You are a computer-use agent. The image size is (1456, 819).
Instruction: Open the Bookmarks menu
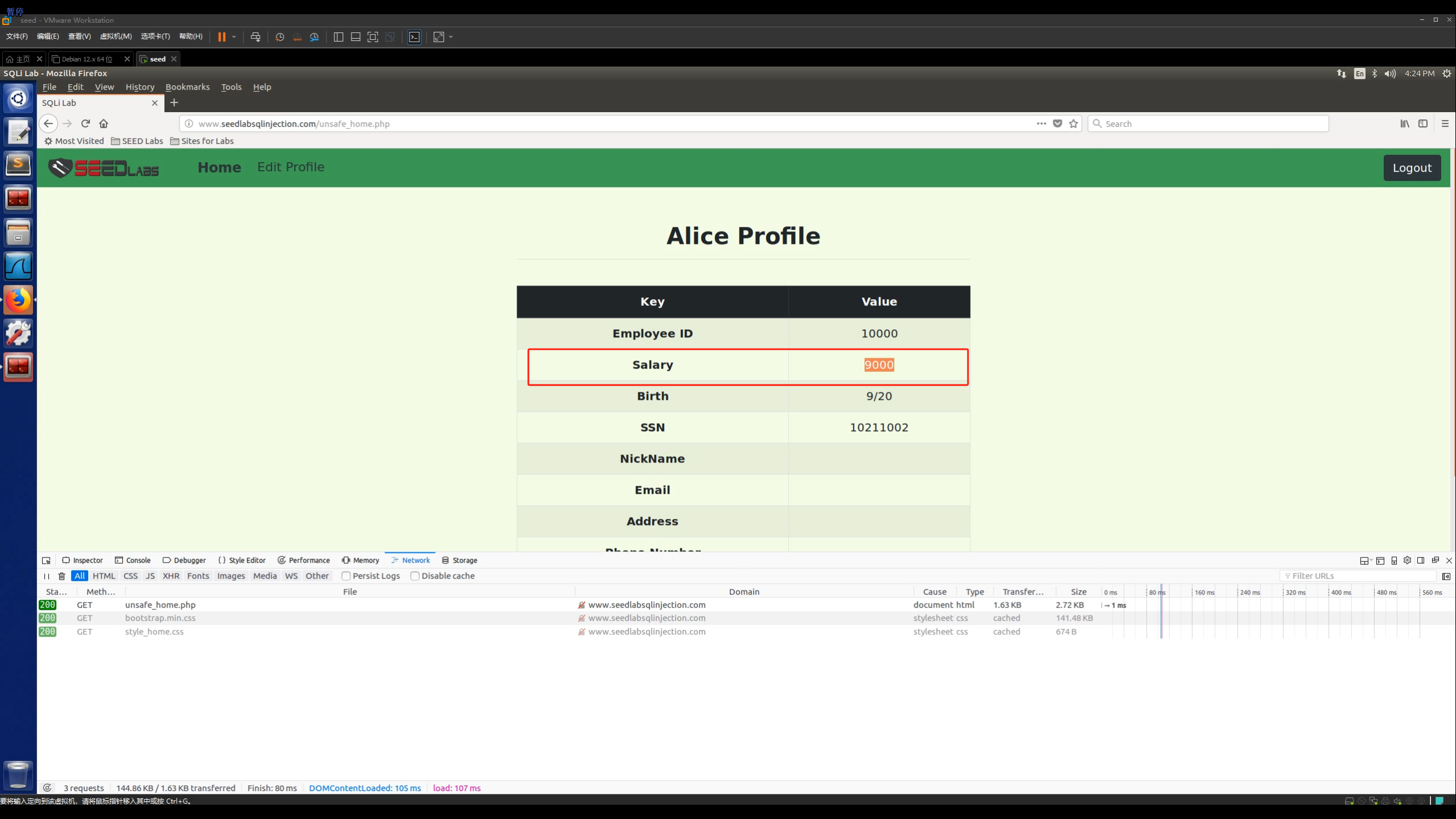point(187,87)
